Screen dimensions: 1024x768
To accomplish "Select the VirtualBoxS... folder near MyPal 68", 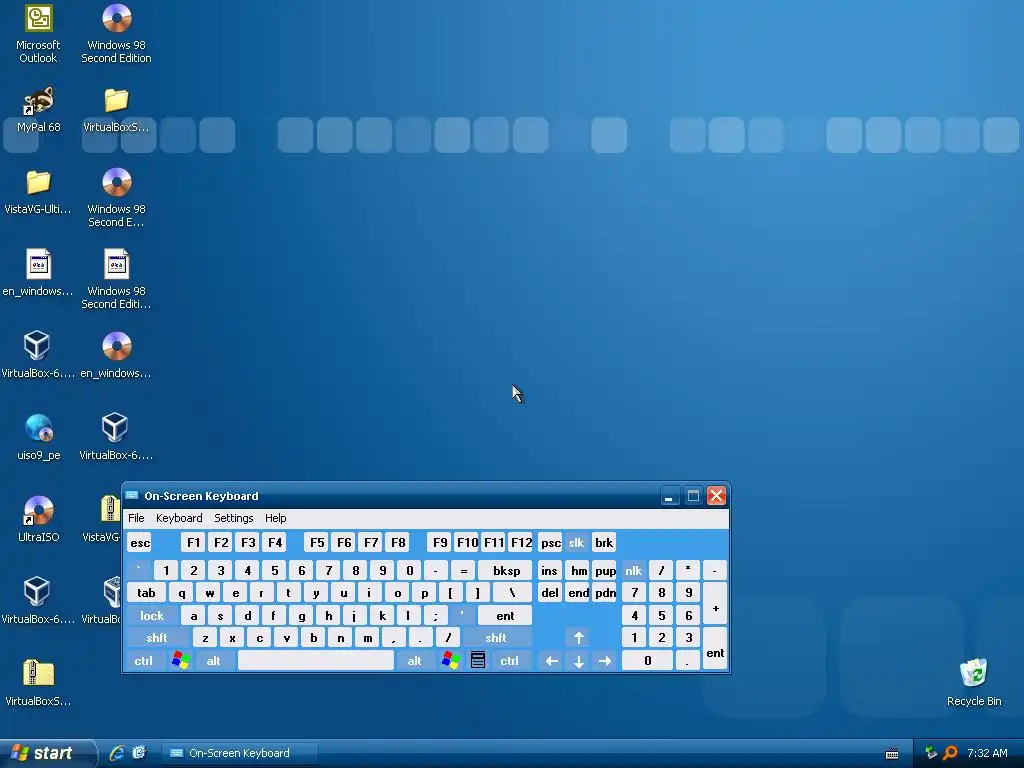I will (x=116, y=110).
